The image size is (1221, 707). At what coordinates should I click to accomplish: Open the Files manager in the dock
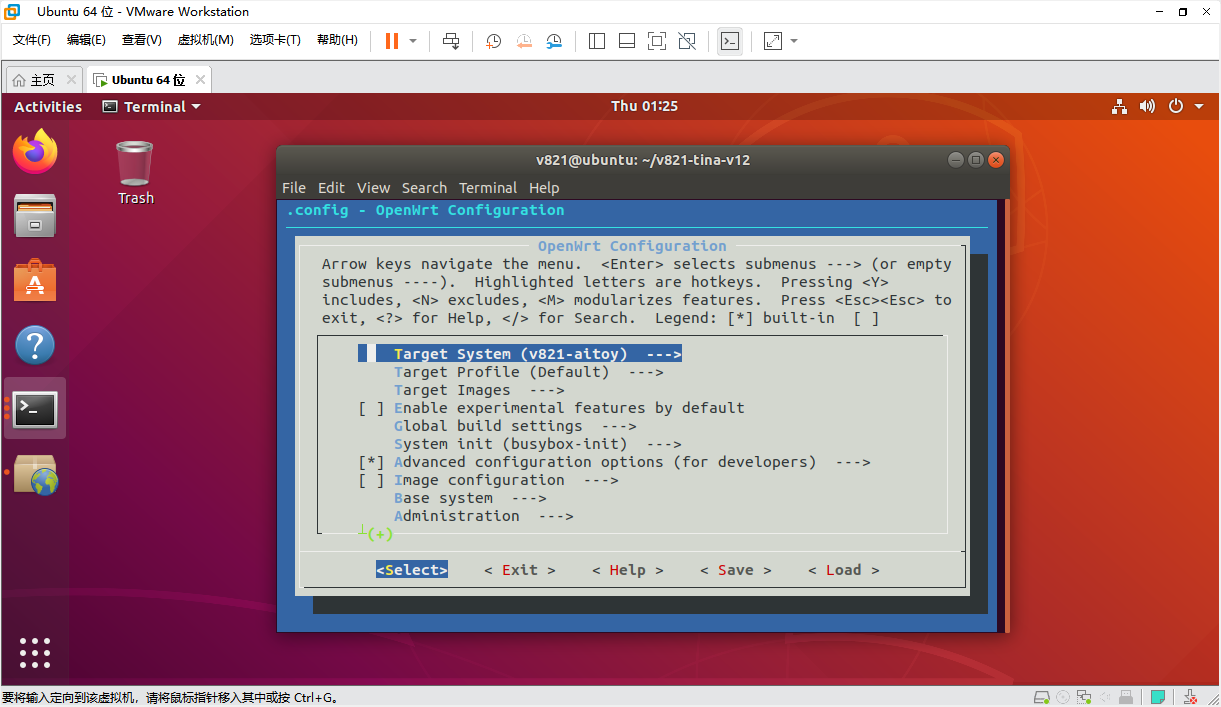(35, 215)
